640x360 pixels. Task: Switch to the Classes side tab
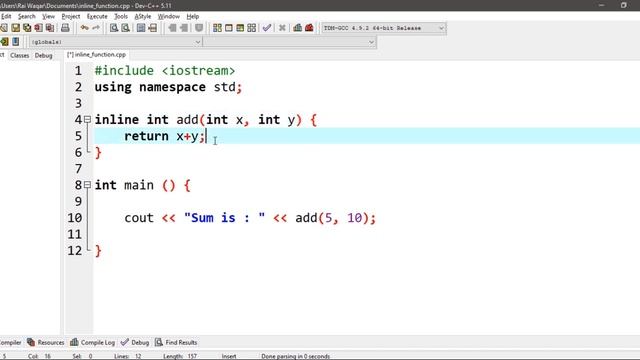20,55
